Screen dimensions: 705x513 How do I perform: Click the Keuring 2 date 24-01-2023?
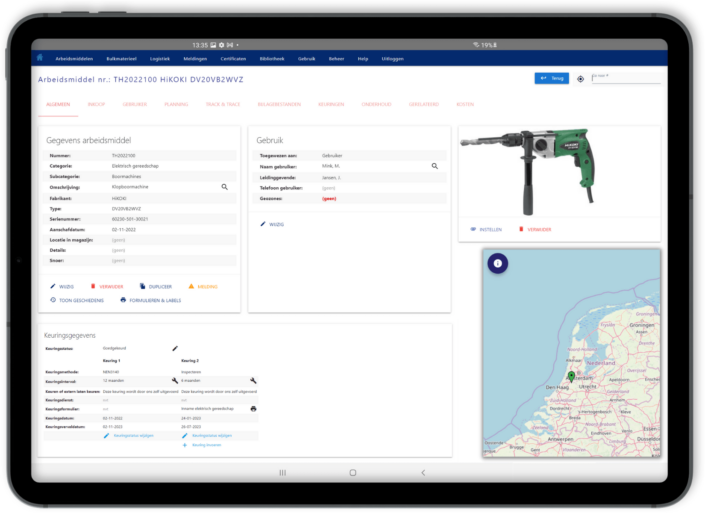click(x=191, y=419)
